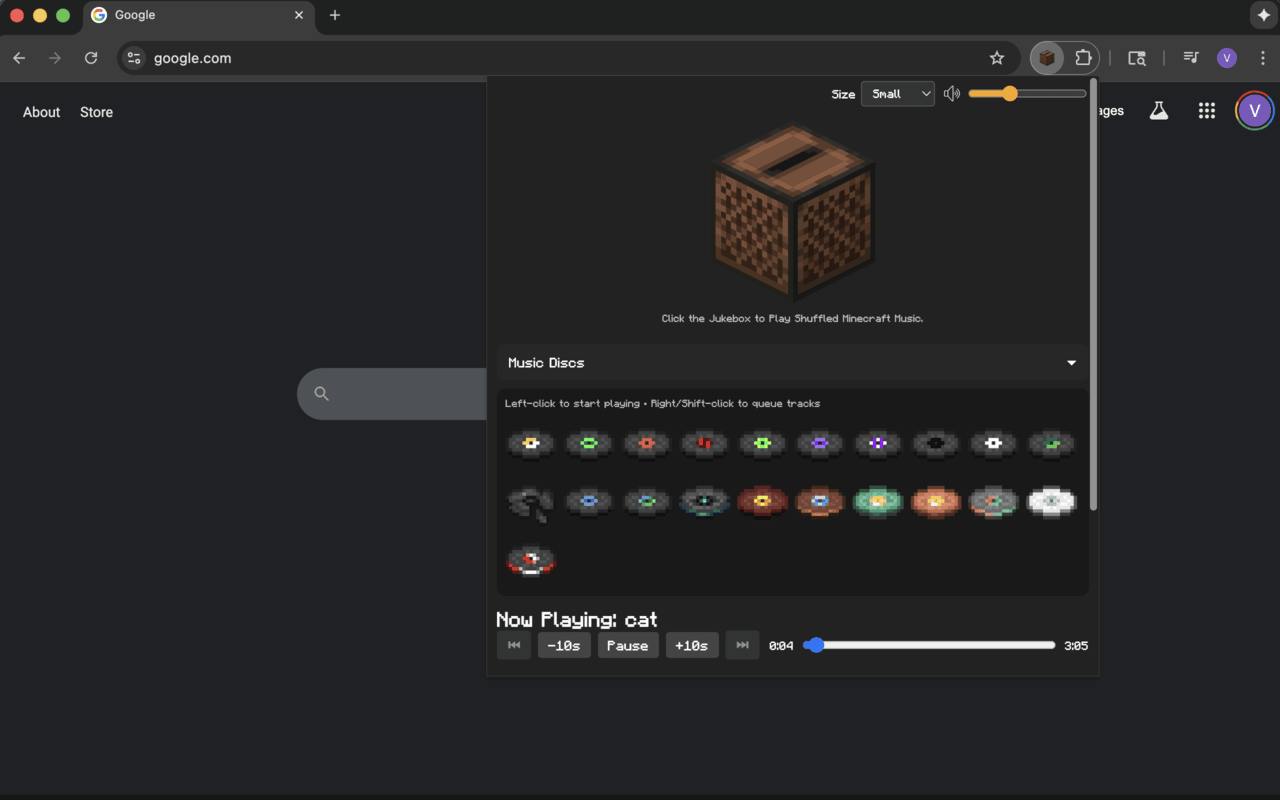Click the Search Labs flask icon
Screen dimensions: 1280x800
click(x=1158, y=111)
